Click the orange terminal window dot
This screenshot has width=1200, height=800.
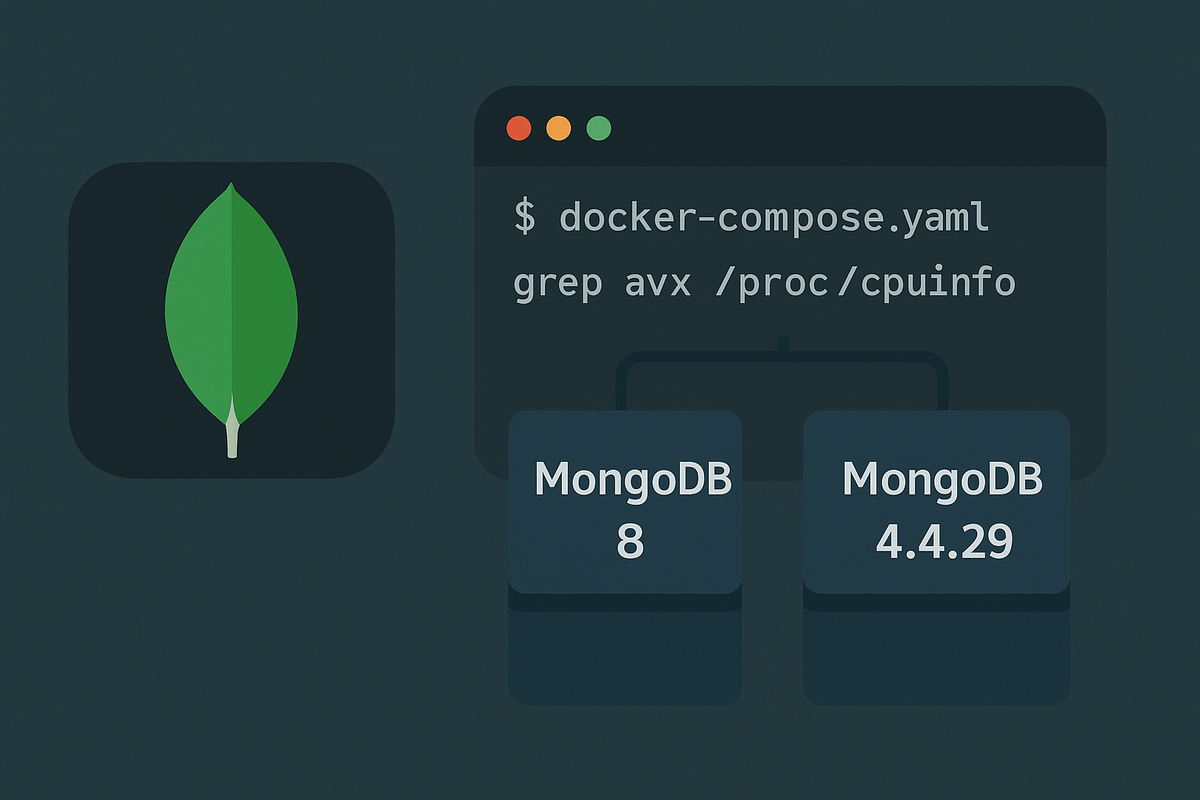(559, 128)
